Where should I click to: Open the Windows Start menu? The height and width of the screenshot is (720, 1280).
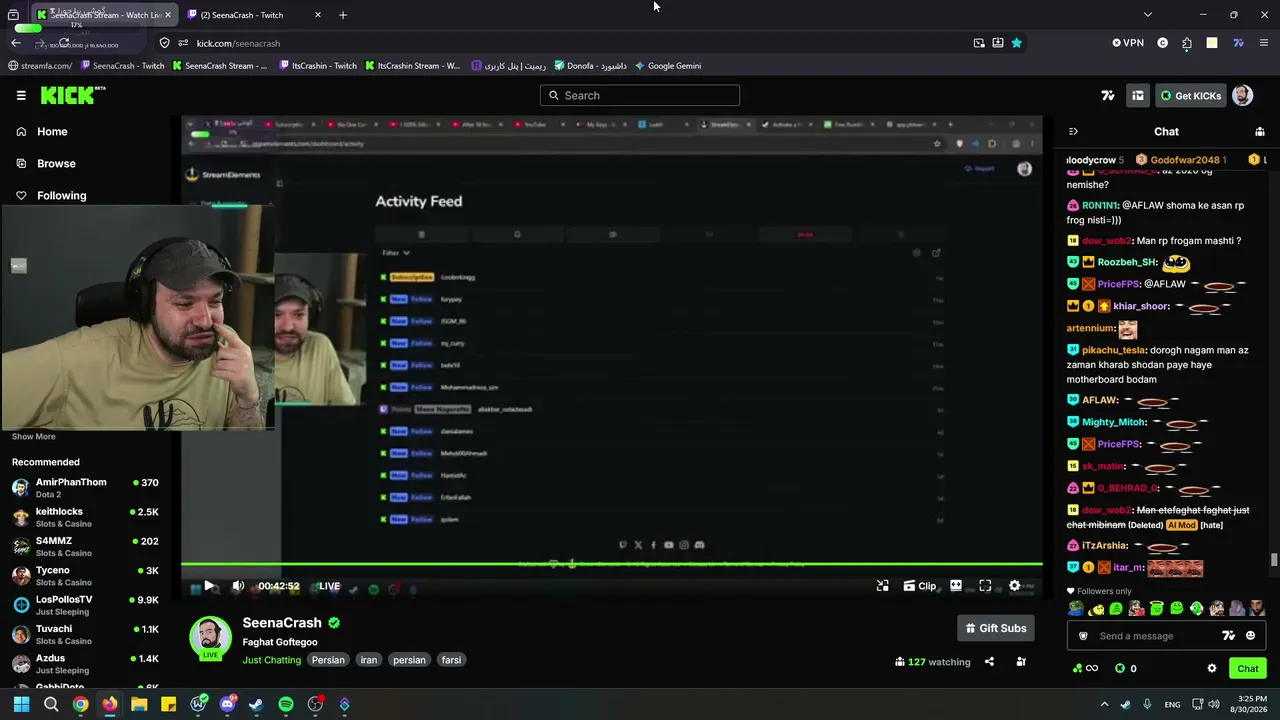coord(21,704)
